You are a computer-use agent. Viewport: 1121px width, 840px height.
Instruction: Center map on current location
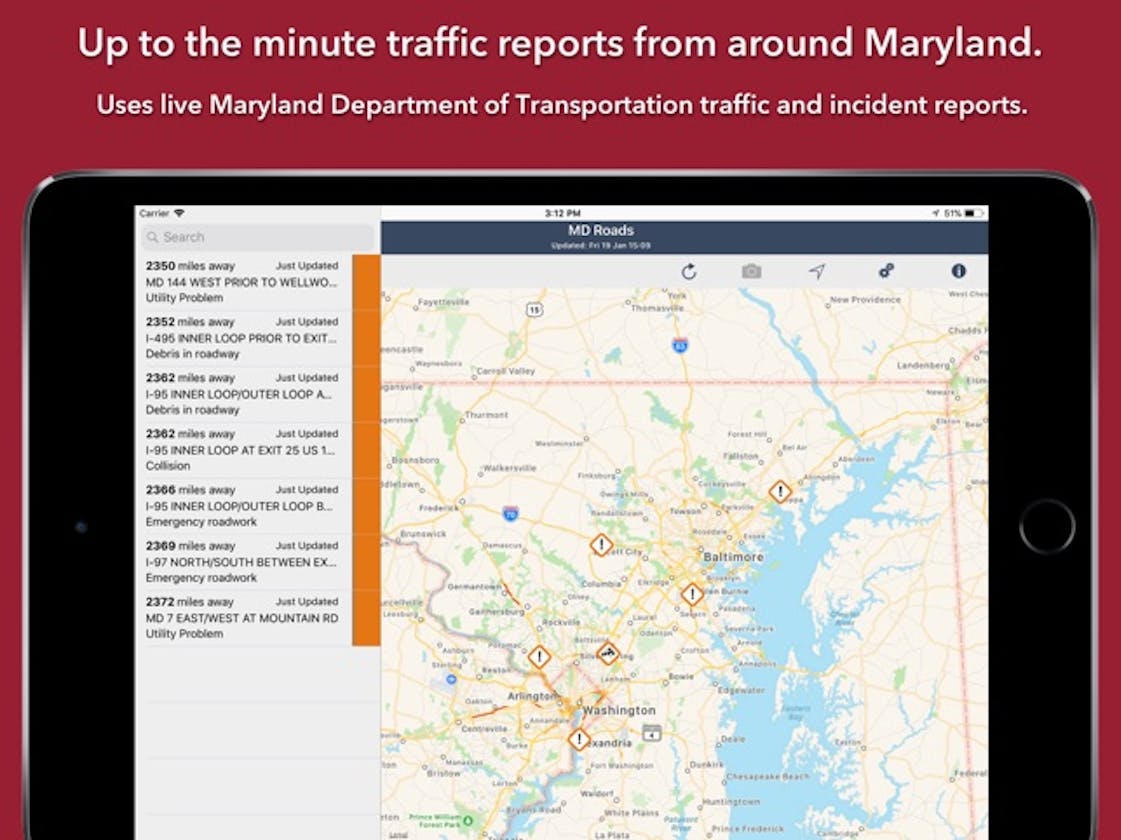pyautogui.click(x=814, y=269)
